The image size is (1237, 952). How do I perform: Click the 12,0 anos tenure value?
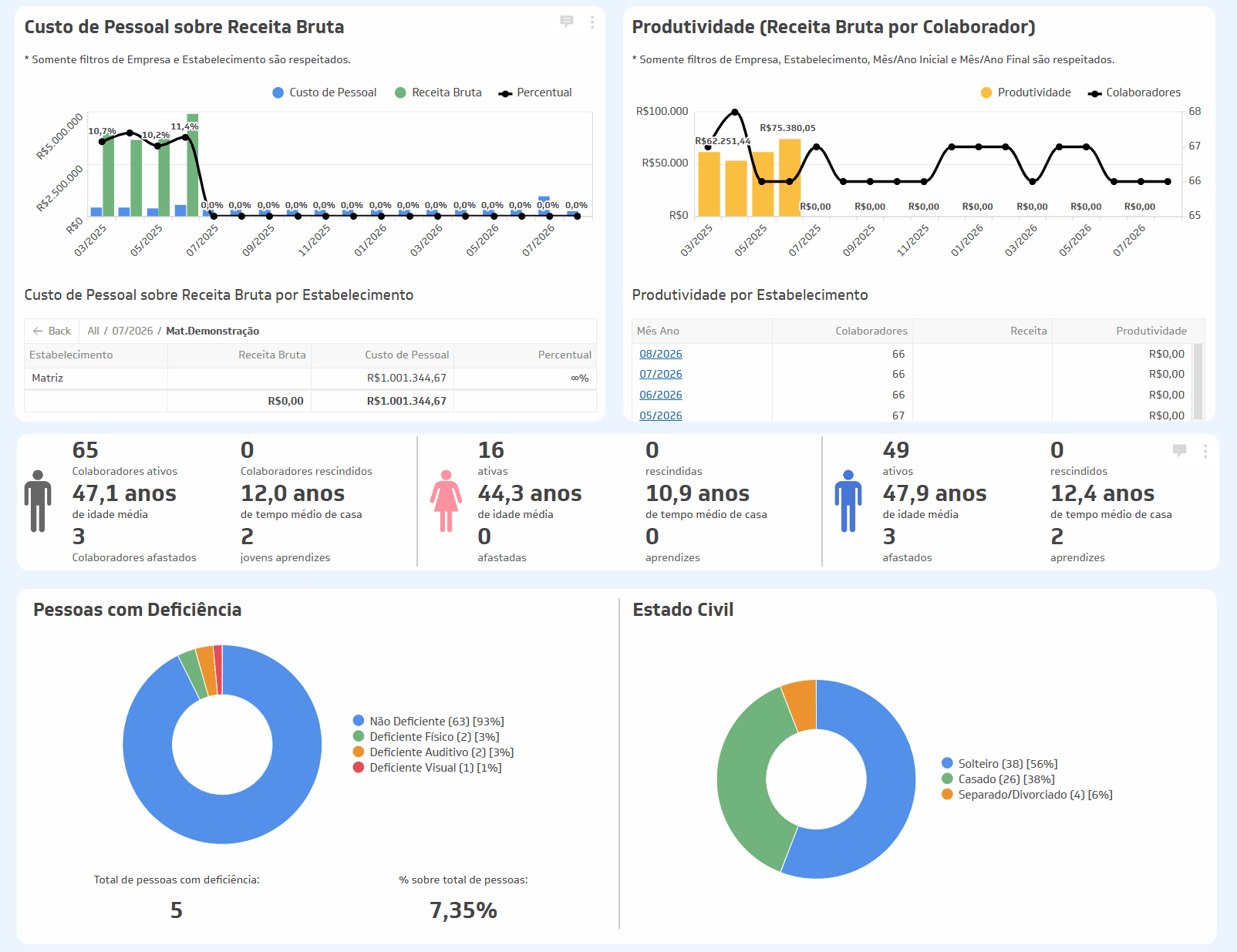[x=292, y=493]
